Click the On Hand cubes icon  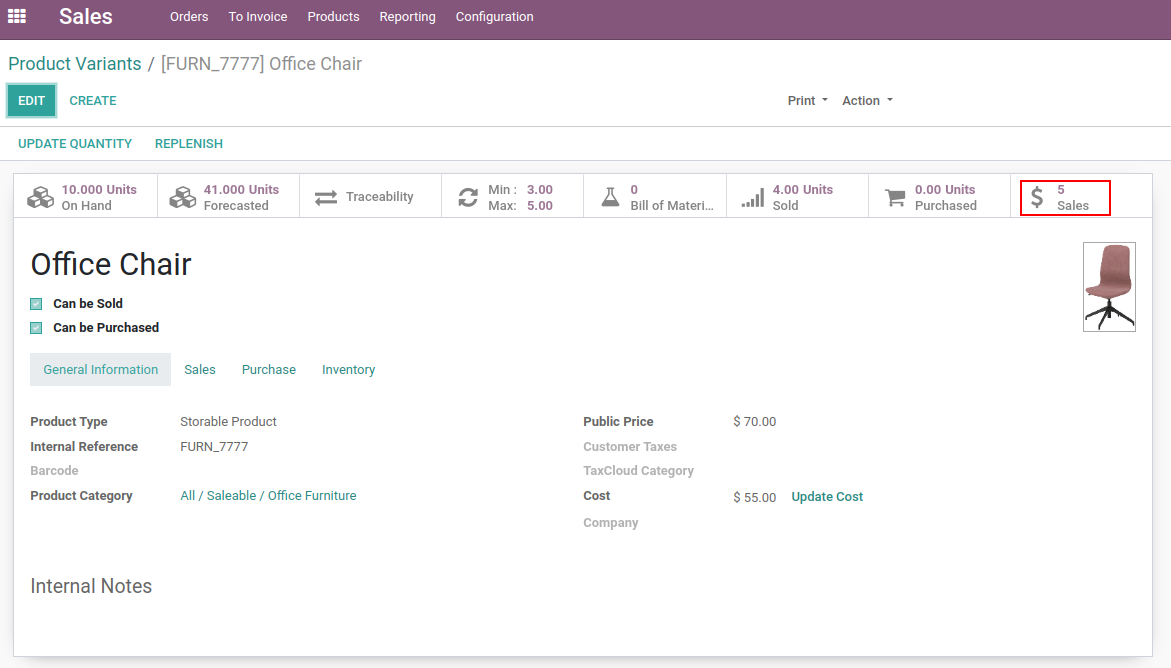tap(40, 197)
